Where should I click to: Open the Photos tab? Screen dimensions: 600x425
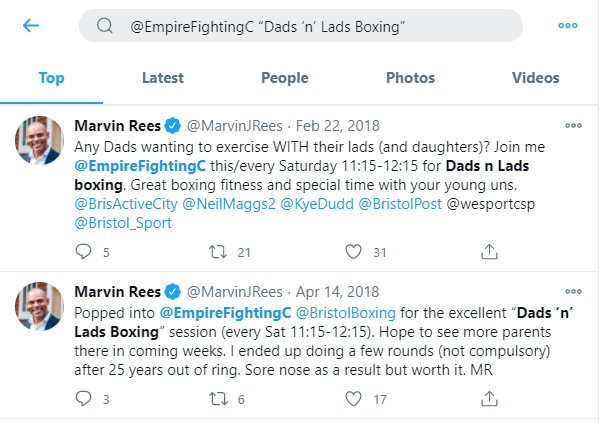point(410,78)
